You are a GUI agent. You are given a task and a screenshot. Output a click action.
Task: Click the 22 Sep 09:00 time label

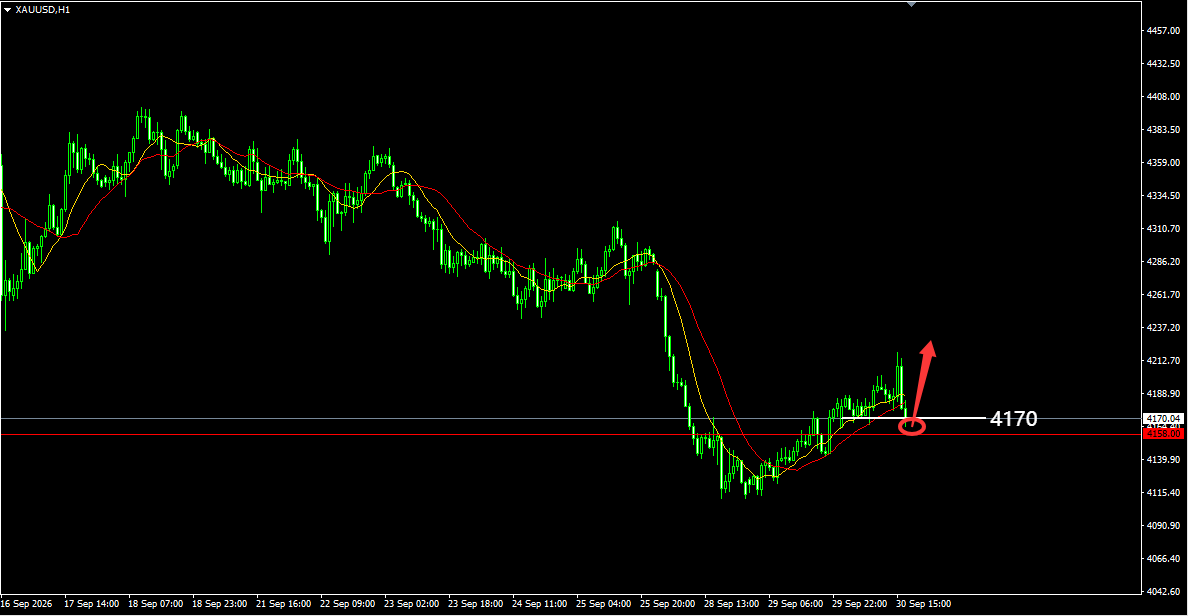[x=348, y=604]
